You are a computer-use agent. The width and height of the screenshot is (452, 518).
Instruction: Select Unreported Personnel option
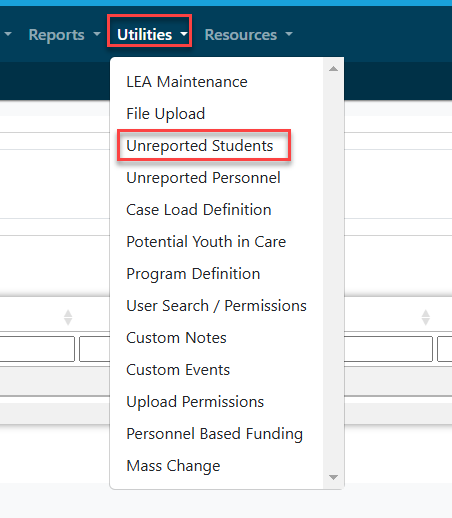tap(203, 178)
